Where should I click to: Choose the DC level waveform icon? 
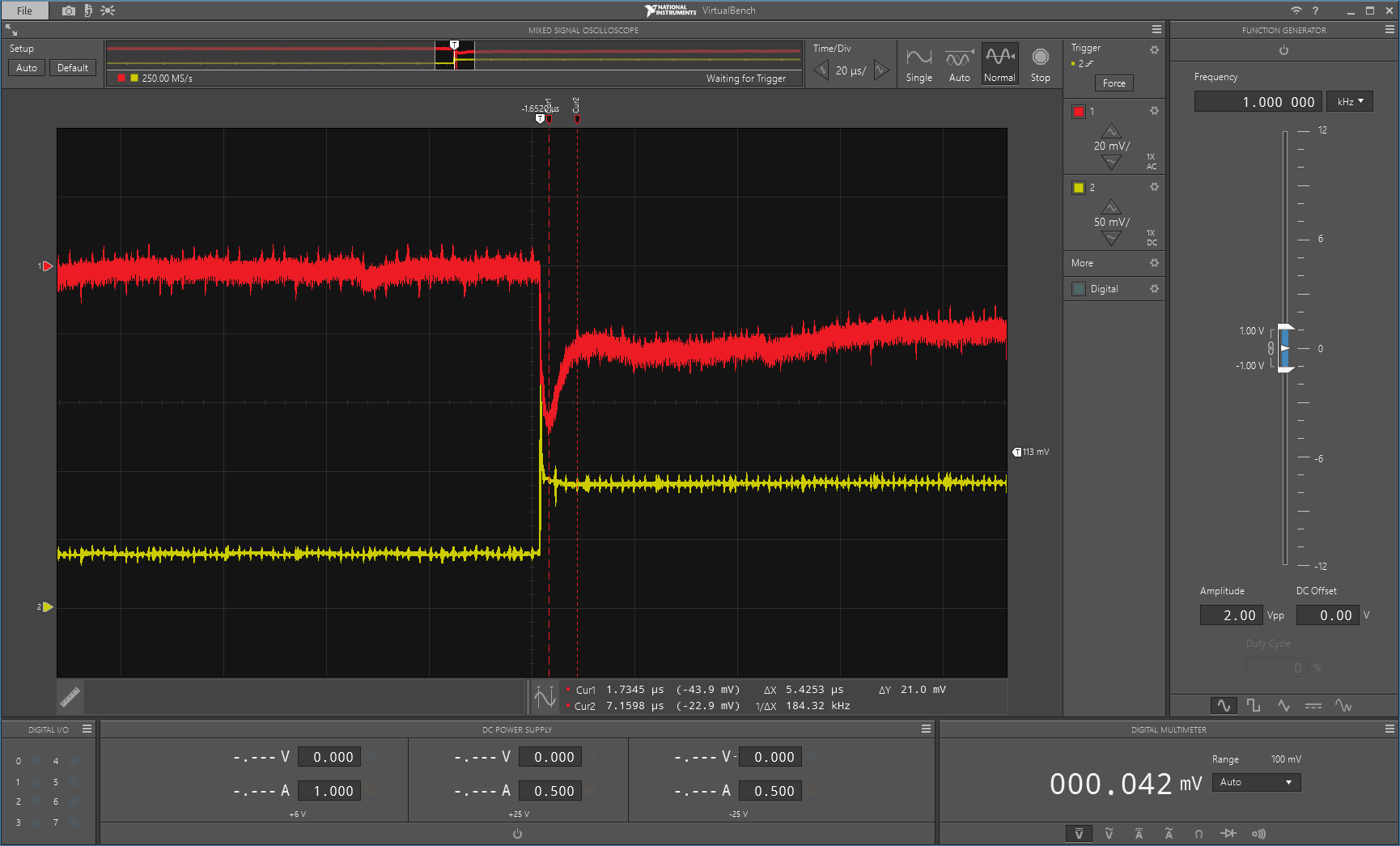point(1313,706)
